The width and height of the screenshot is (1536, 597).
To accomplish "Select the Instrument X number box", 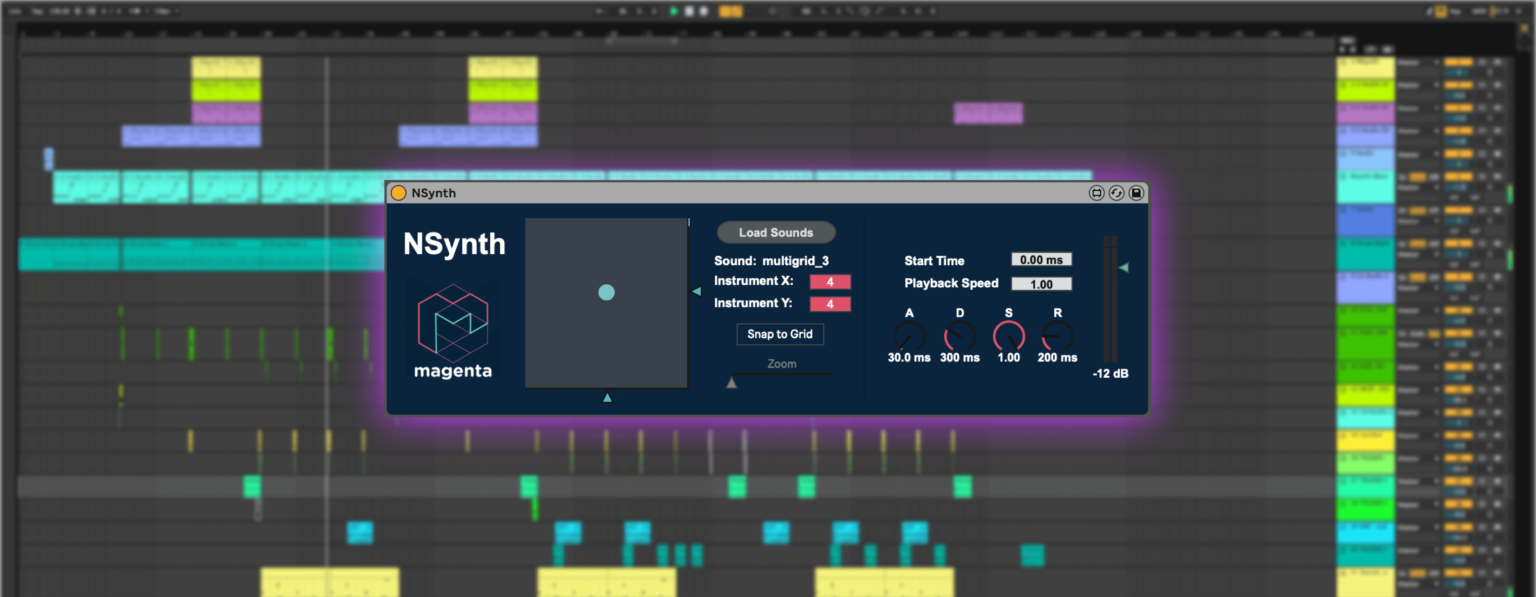I will coord(830,282).
